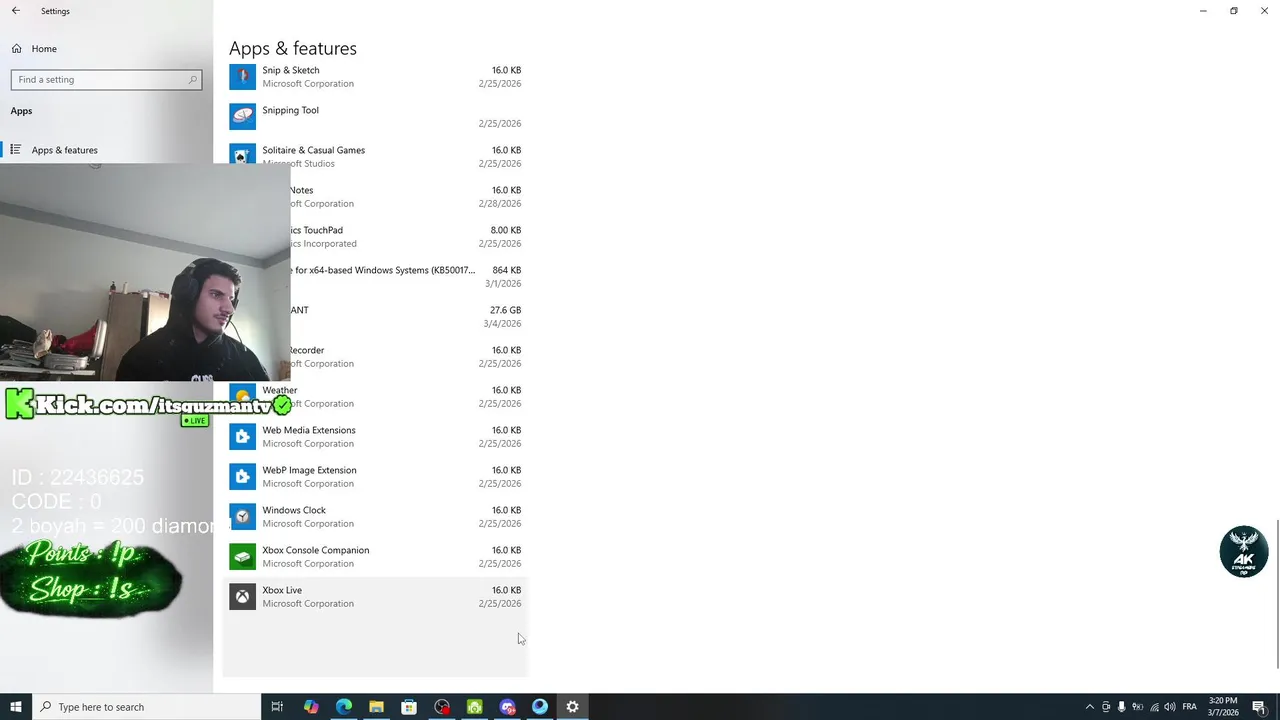Click the Xbox Console Companion icon
The height and width of the screenshot is (720, 1280).
pos(242,557)
